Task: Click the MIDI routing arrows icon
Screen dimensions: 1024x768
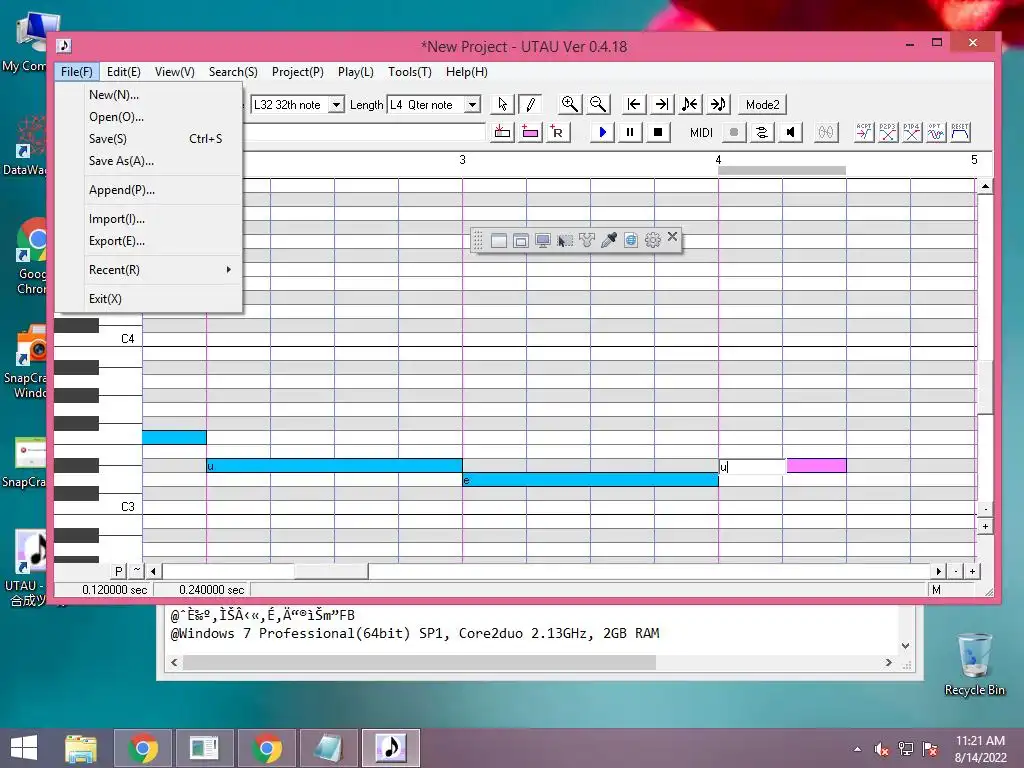Action: click(762, 133)
